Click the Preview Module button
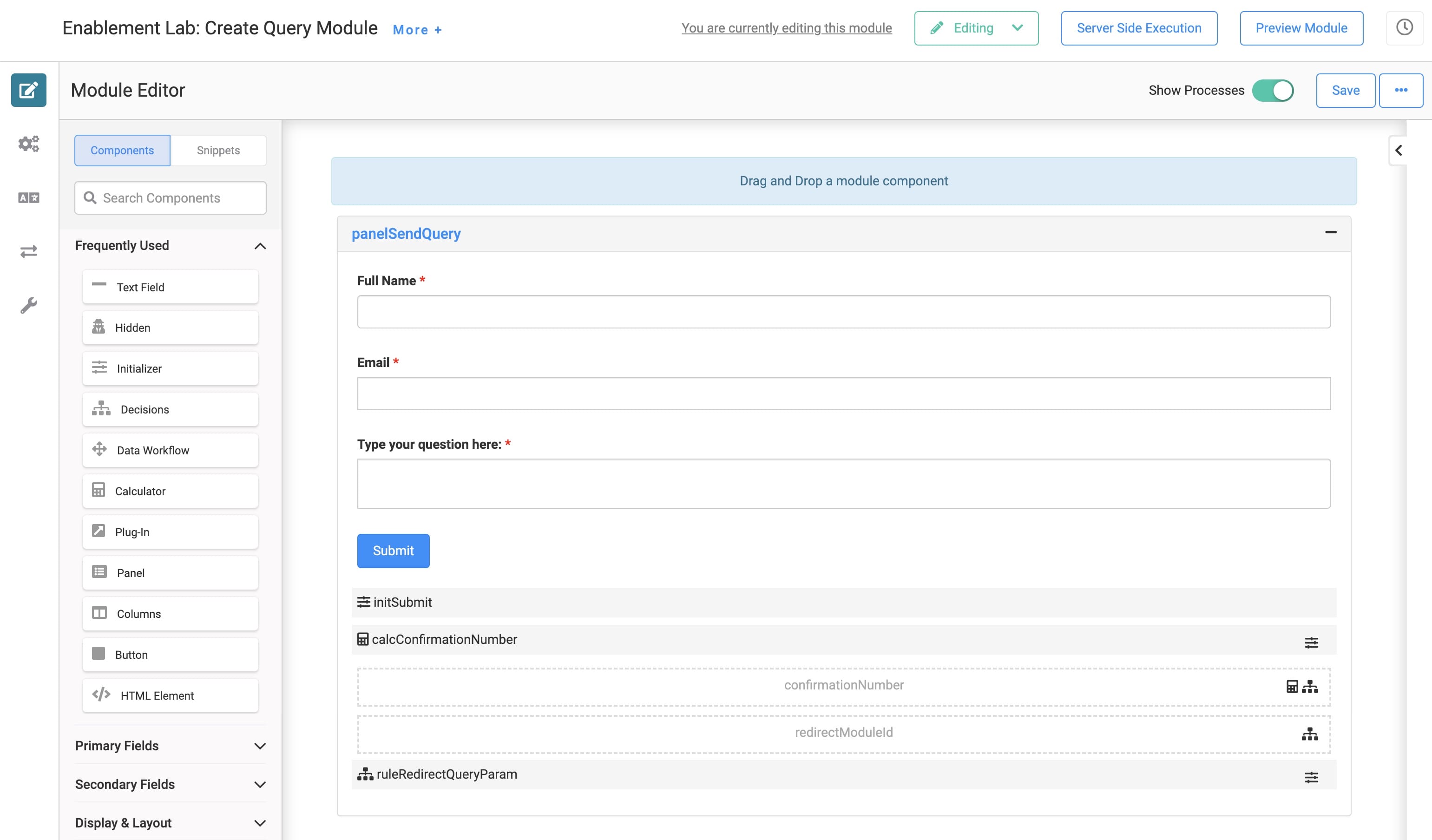 point(1301,28)
